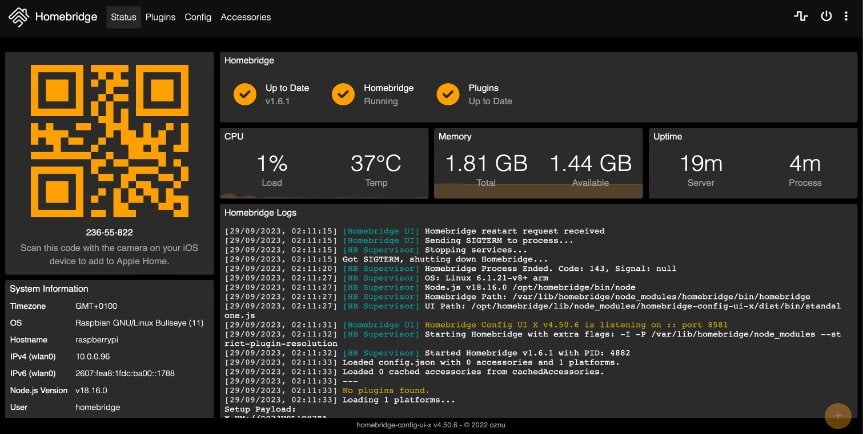
Task: Click the Homebridge Running checkmark icon
Action: pyautogui.click(x=343, y=94)
